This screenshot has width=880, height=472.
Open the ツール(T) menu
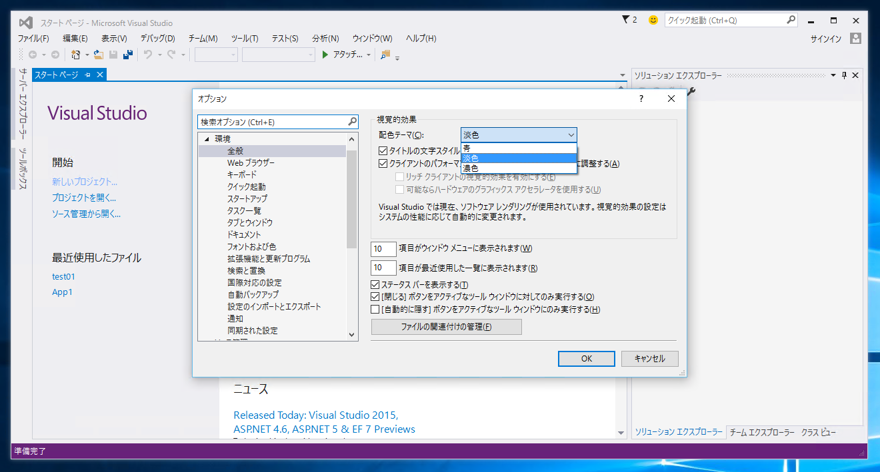245,38
